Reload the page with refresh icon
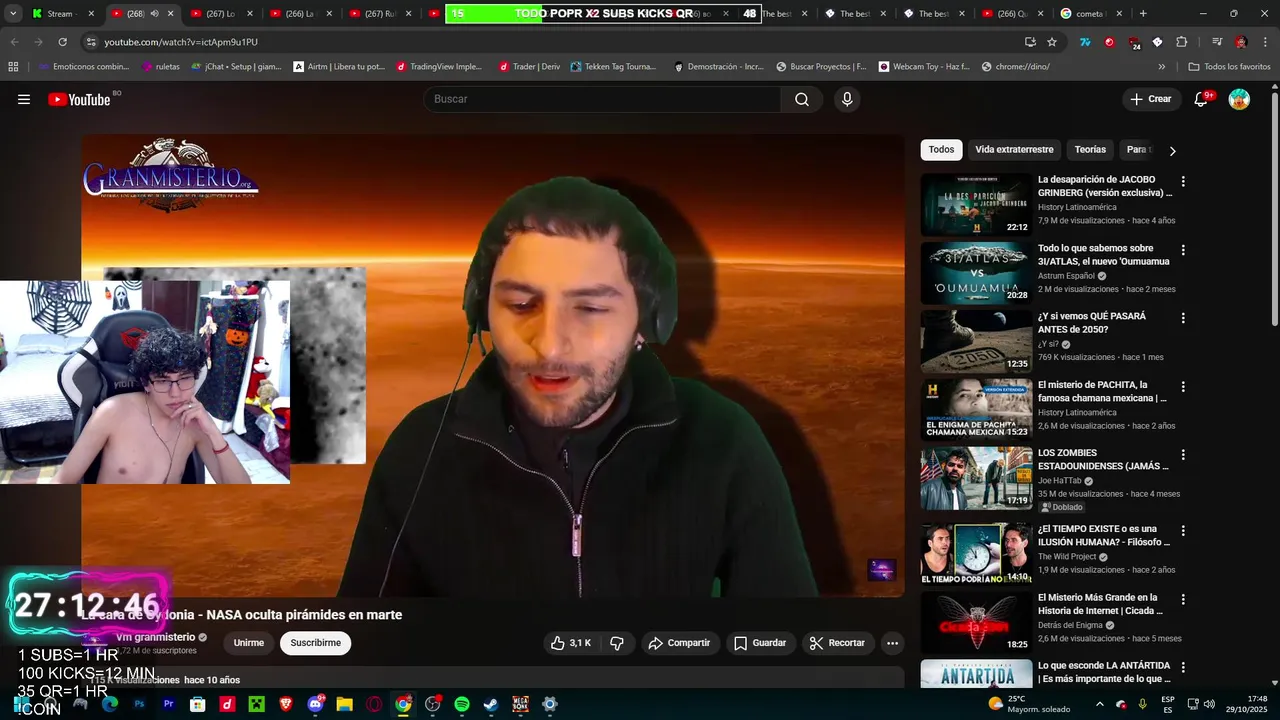The height and width of the screenshot is (720, 1280). point(62,42)
